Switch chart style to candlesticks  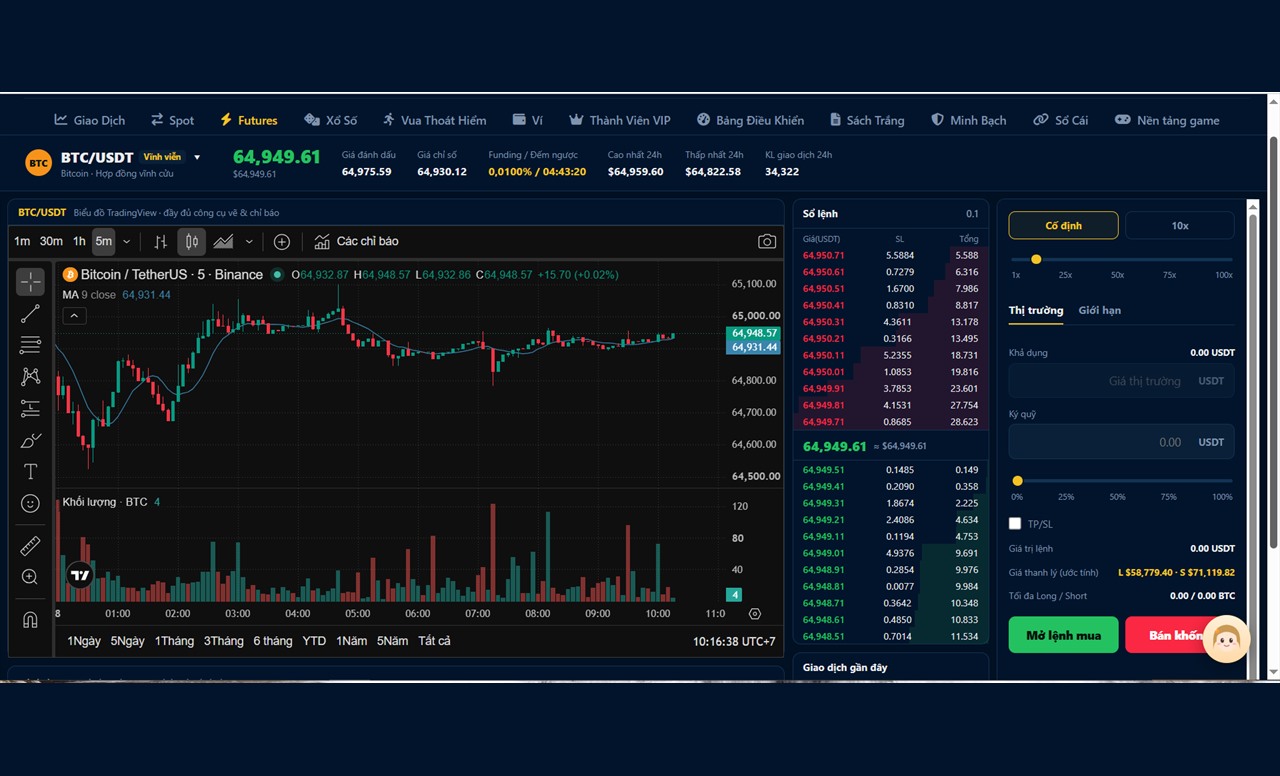click(192, 241)
